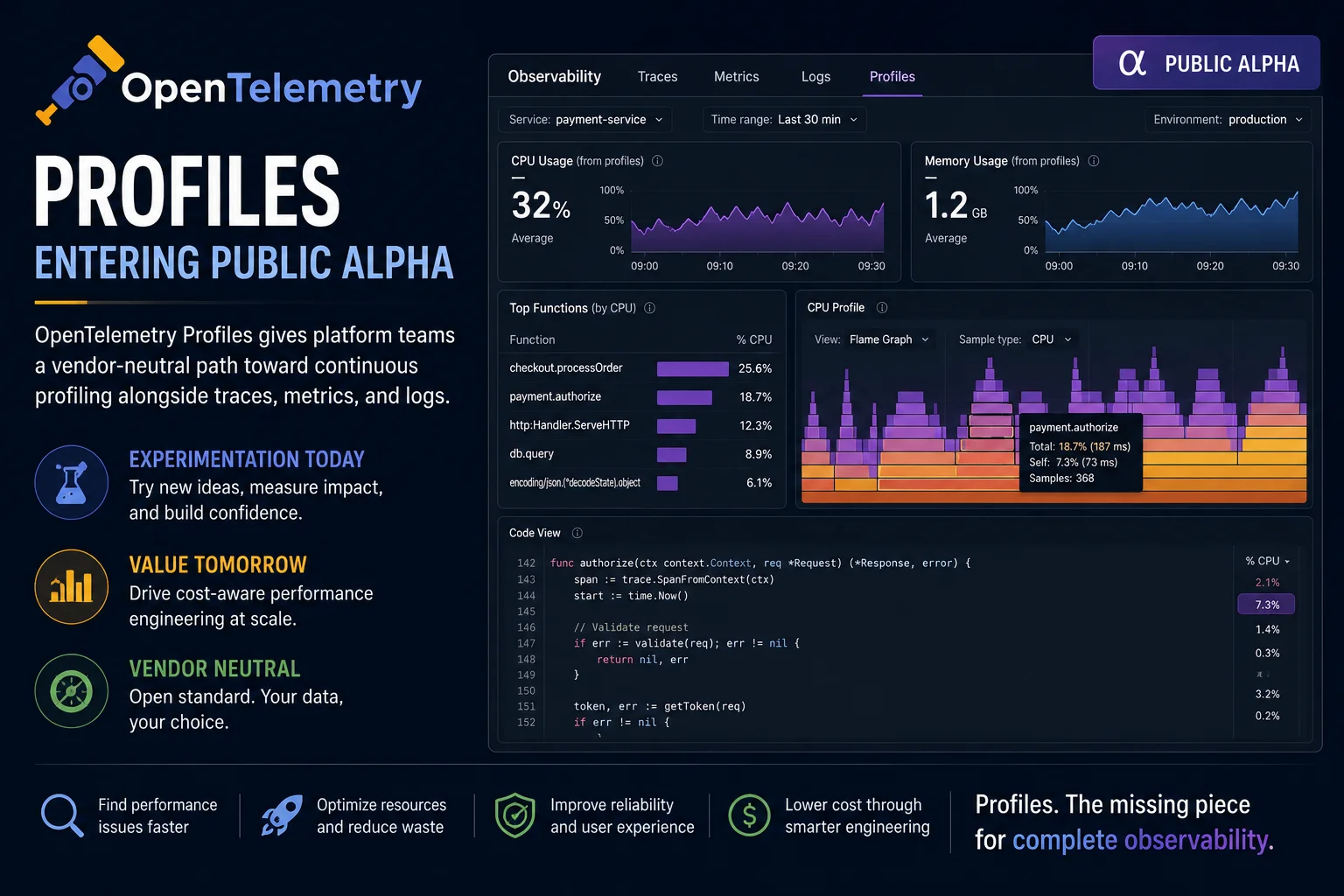Viewport: 1344px width, 896px height.
Task: Click the compass Vendor Neutral icon
Action: click(72, 691)
